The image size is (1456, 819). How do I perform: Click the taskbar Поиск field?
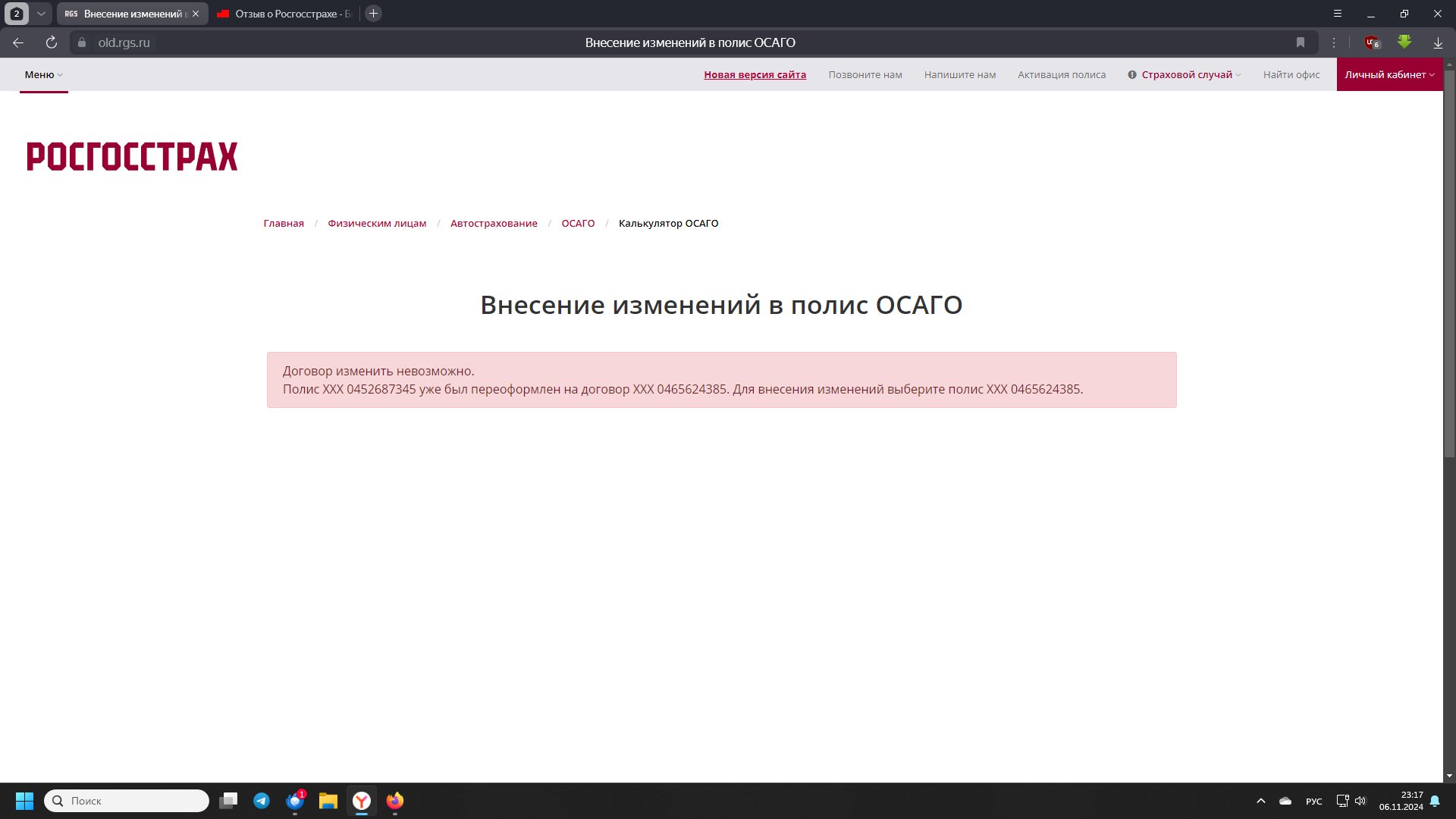(127, 801)
